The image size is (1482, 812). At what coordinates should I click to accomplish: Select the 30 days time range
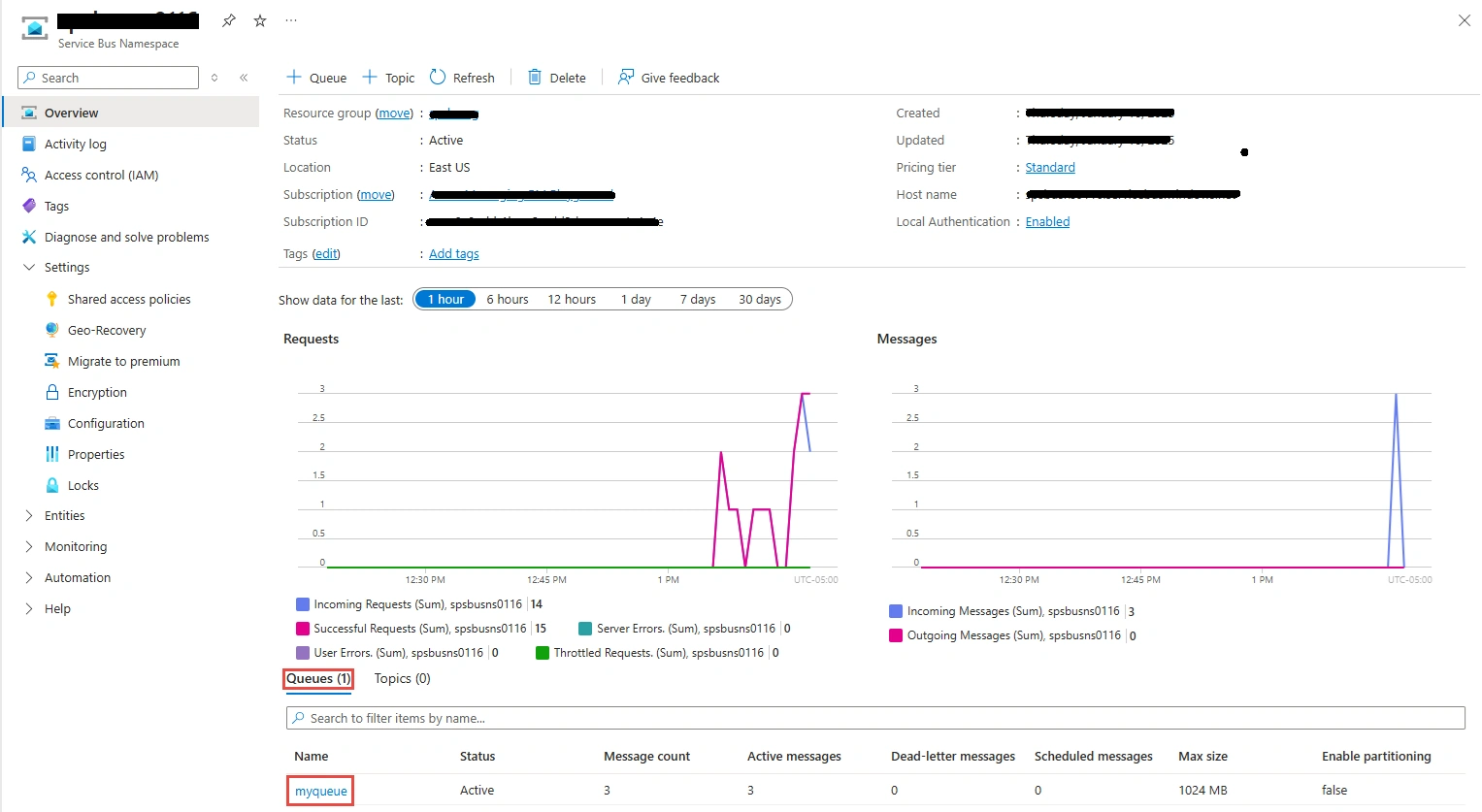pyautogui.click(x=760, y=299)
